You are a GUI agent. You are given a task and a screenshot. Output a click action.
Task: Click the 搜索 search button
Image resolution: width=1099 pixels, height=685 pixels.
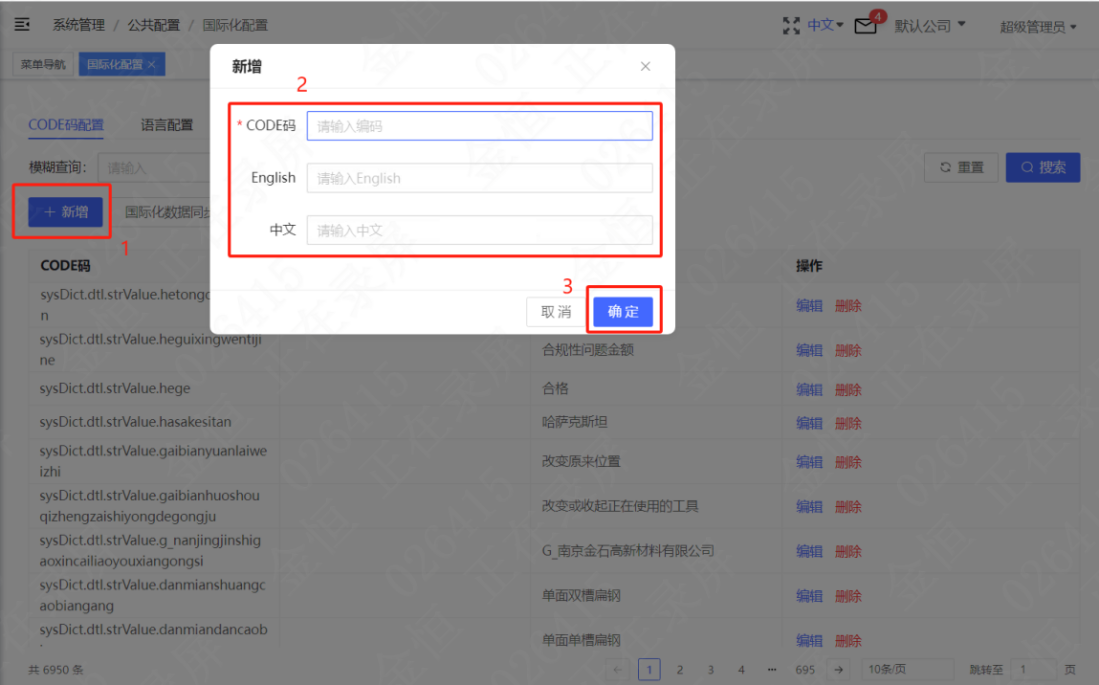pyautogui.click(x=1043, y=168)
